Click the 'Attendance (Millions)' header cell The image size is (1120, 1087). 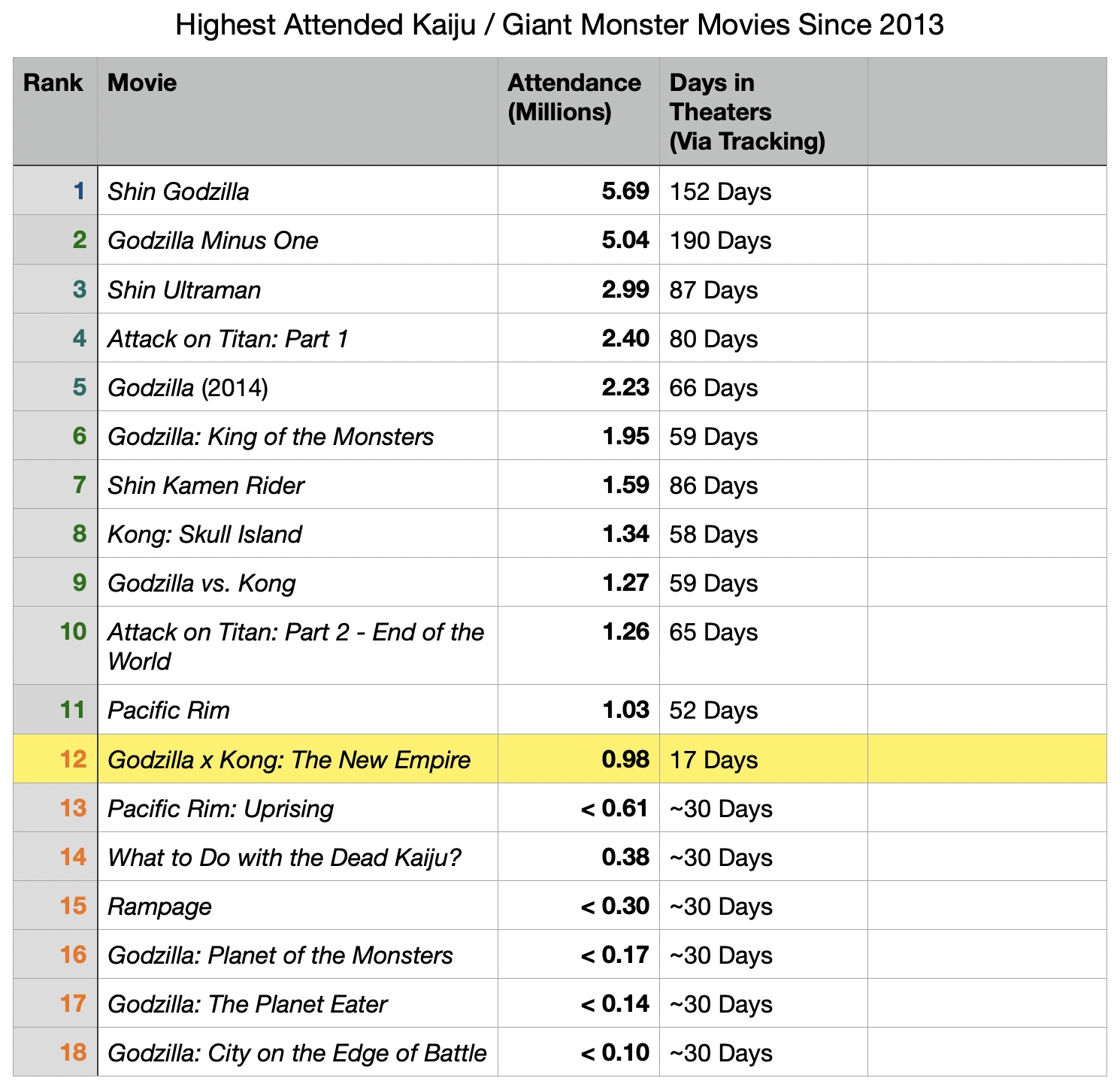point(579,111)
